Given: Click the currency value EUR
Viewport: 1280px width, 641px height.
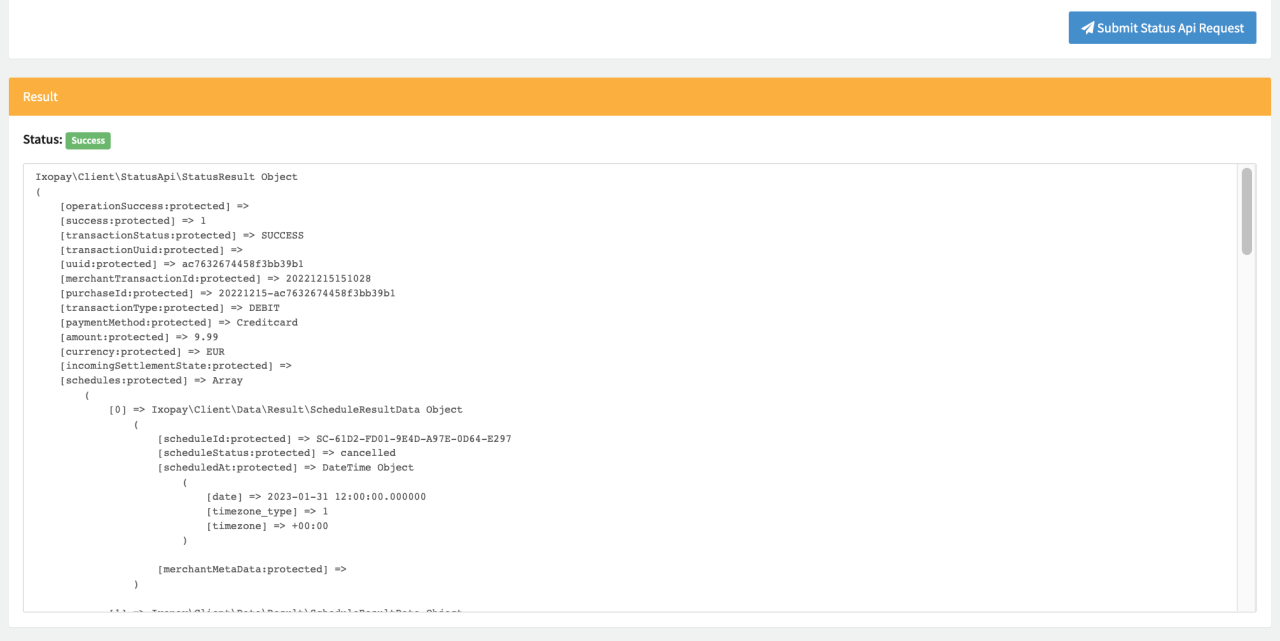Looking at the screenshot, I should click(215, 352).
